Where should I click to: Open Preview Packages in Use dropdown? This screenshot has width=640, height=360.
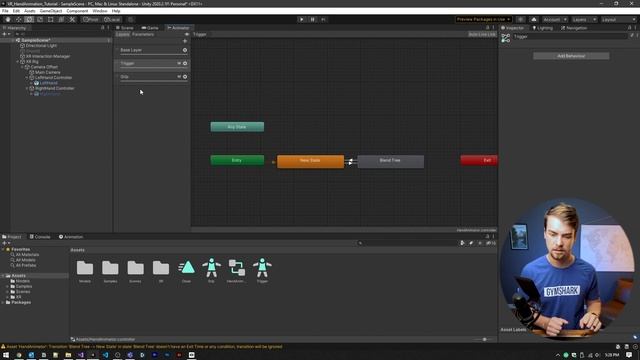click(x=483, y=19)
